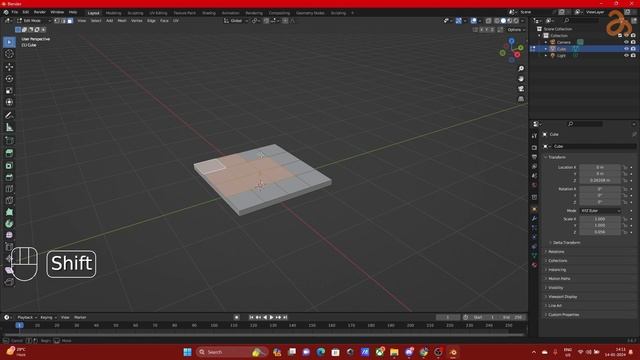Image resolution: width=640 pixels, height=360 pixels.
Task: Choose the Bevel tool
Action: 9,177
